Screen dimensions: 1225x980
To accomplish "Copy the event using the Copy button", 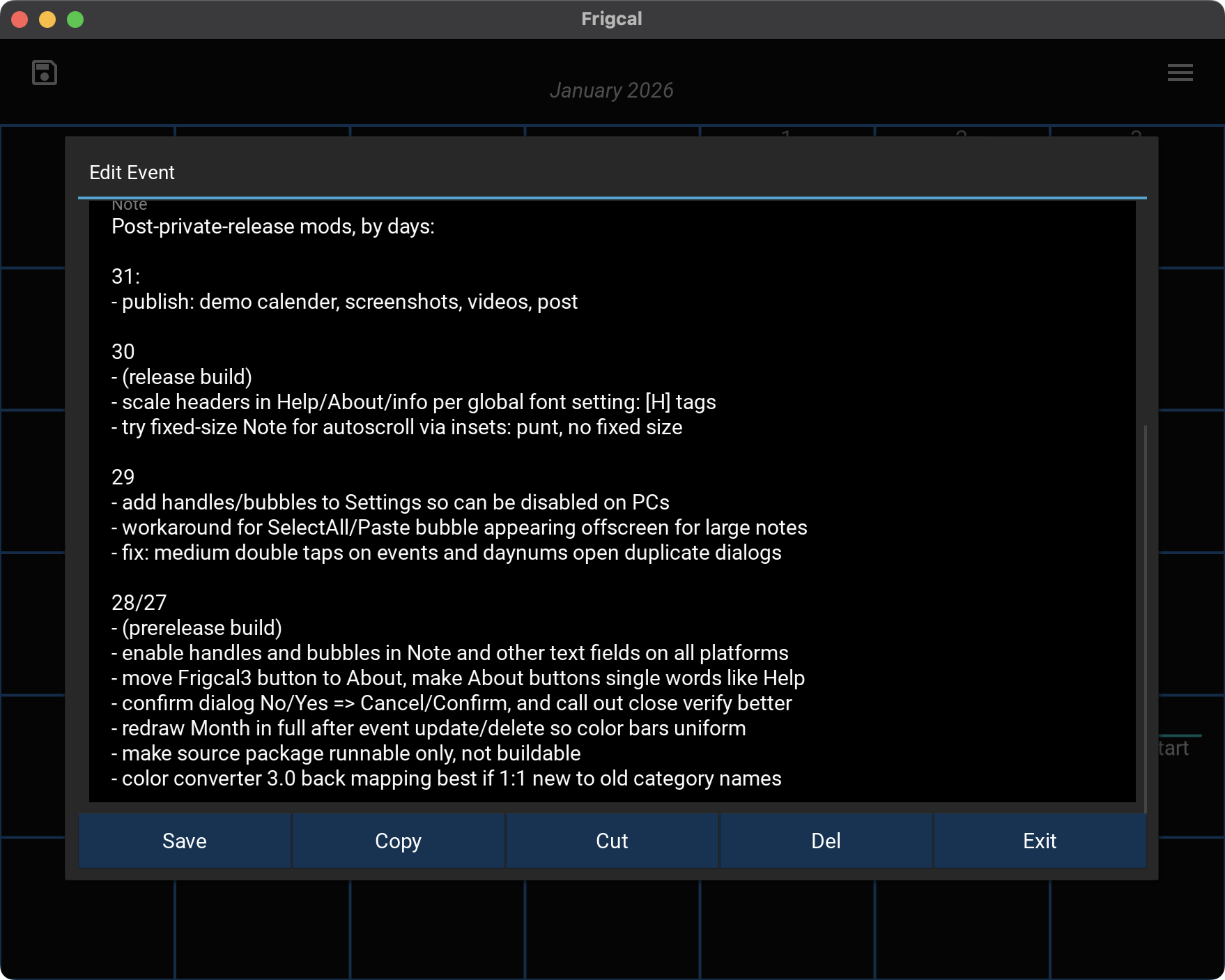I will 399,841.
